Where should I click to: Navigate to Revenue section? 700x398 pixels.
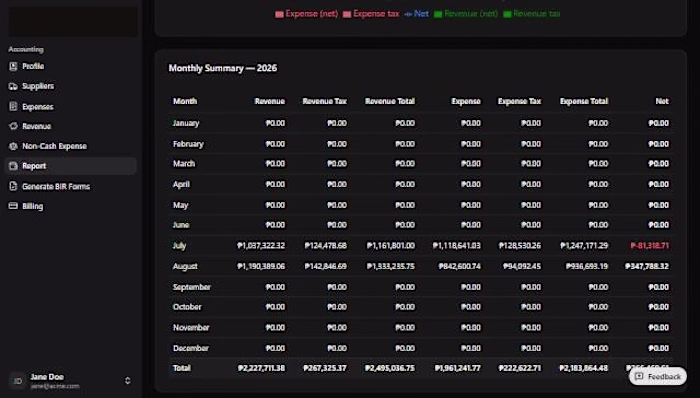click(x=71, y=126)
